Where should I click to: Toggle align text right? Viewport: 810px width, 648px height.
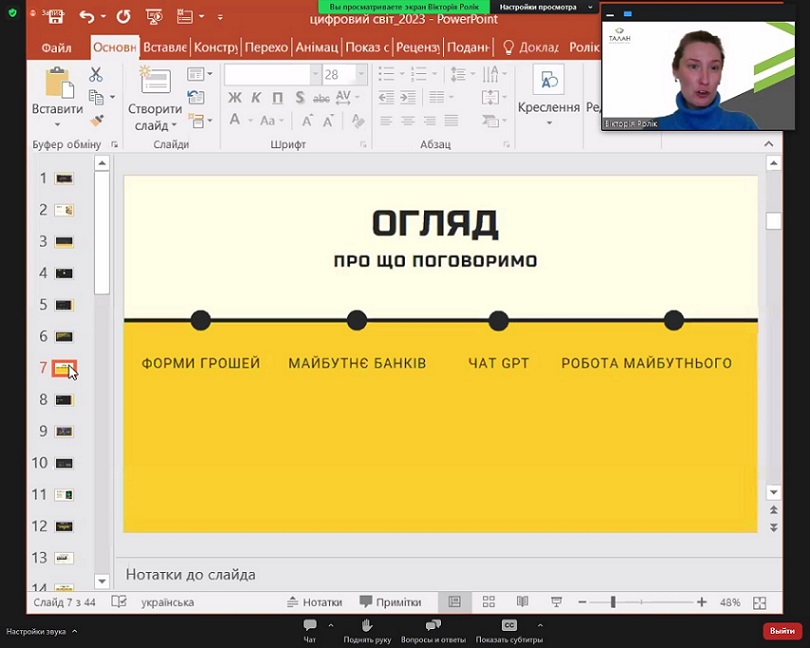point(430,121)
